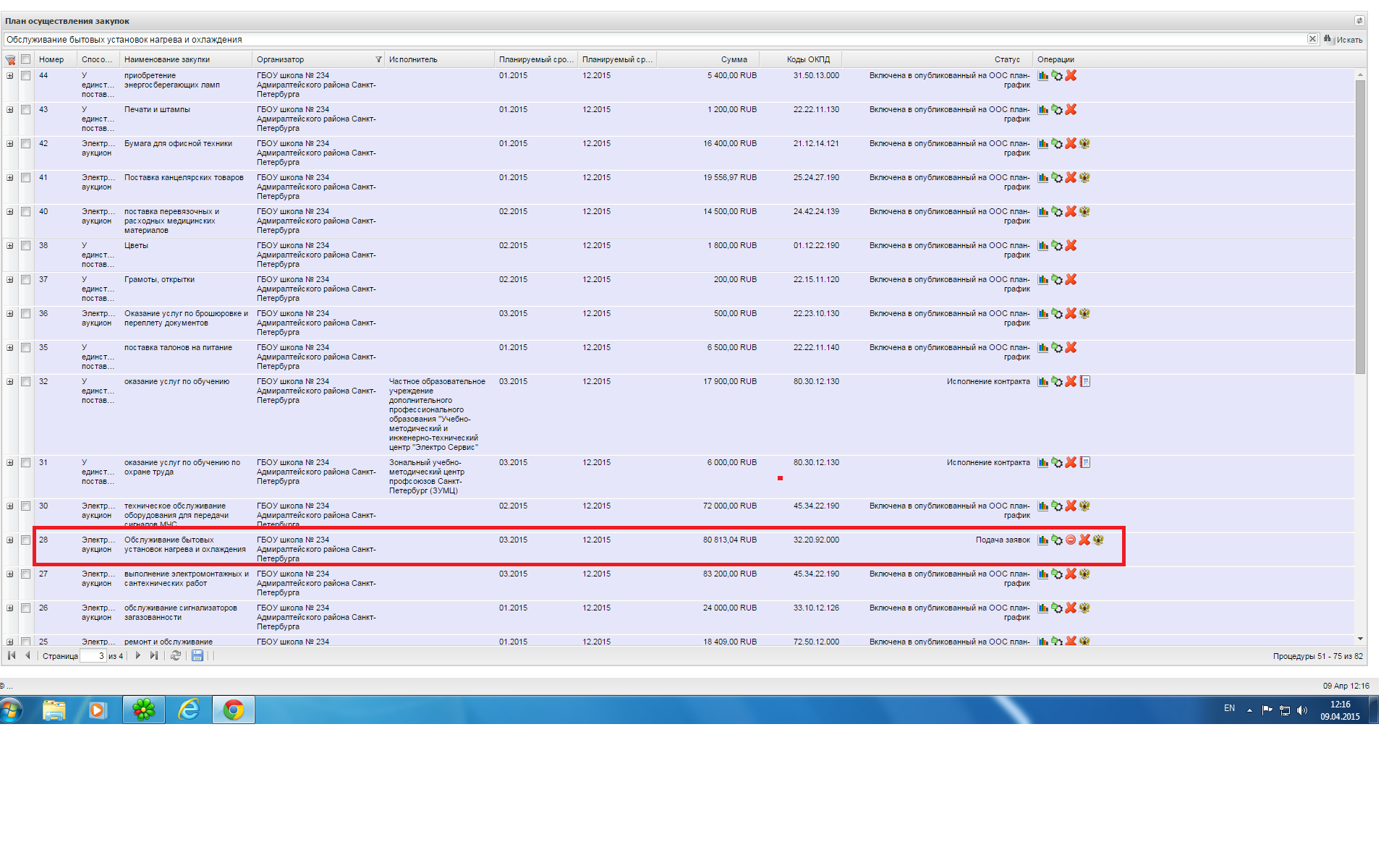Open the bar chart icon in row 42

(1042, 143)
